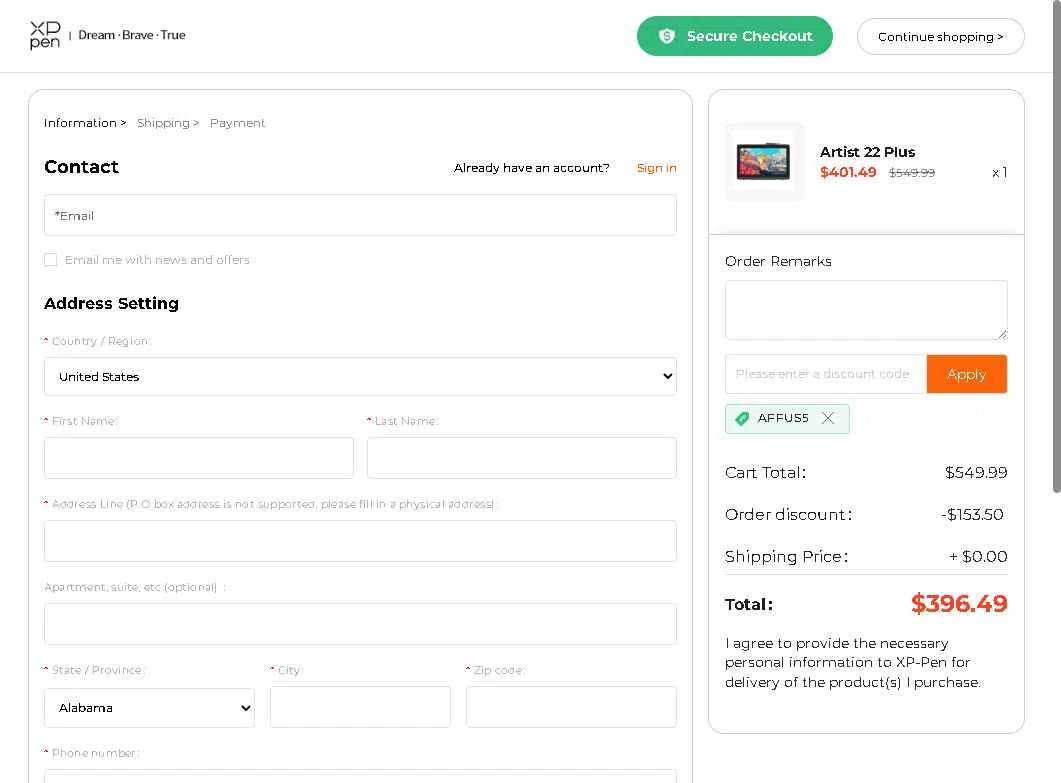Go to the Information step
1061x783 pixels.
85,122
